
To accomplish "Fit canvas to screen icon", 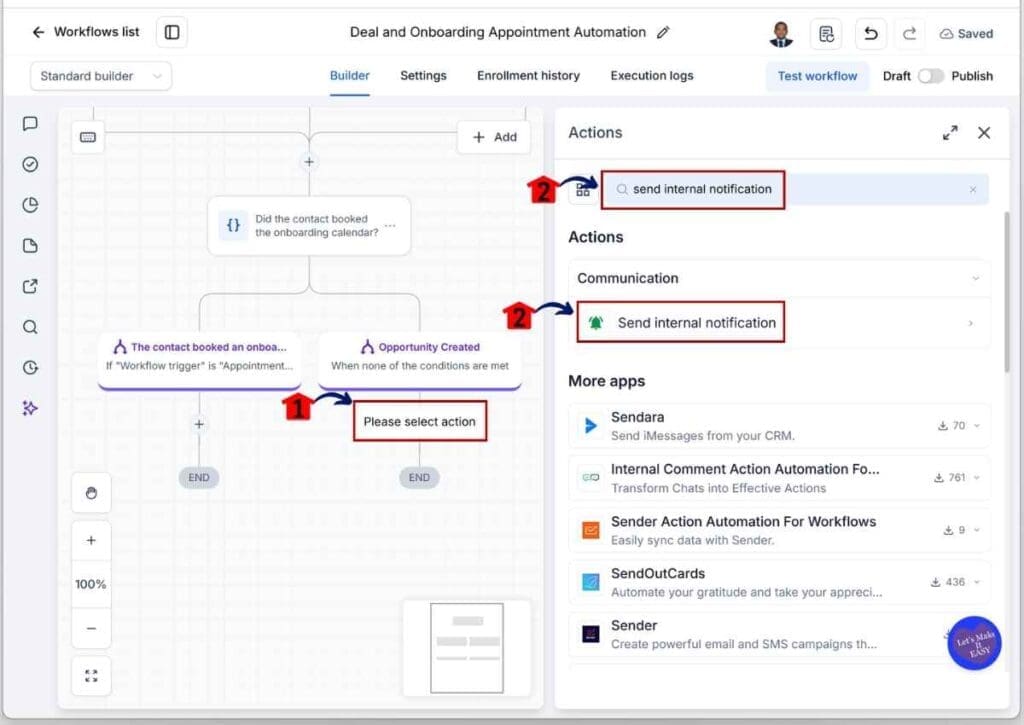I will (x=91, y=676).
